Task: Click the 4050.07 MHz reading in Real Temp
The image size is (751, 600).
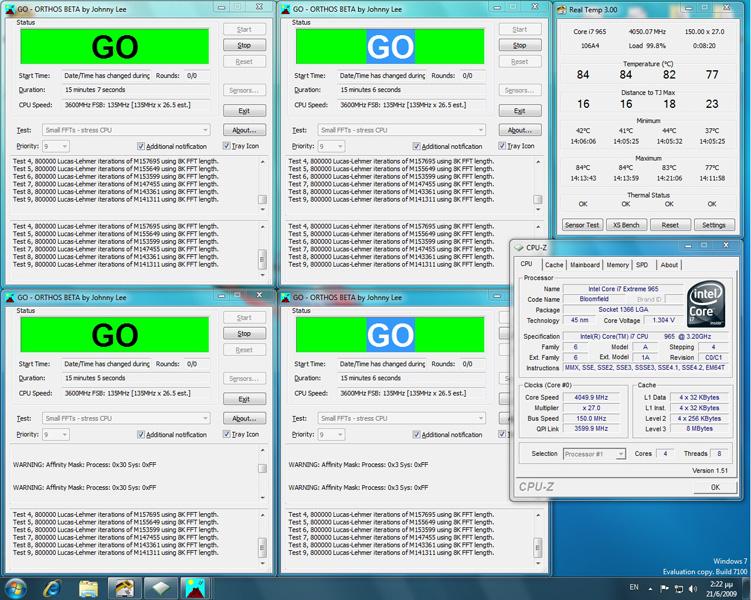Action: click(x=647, y=32)
